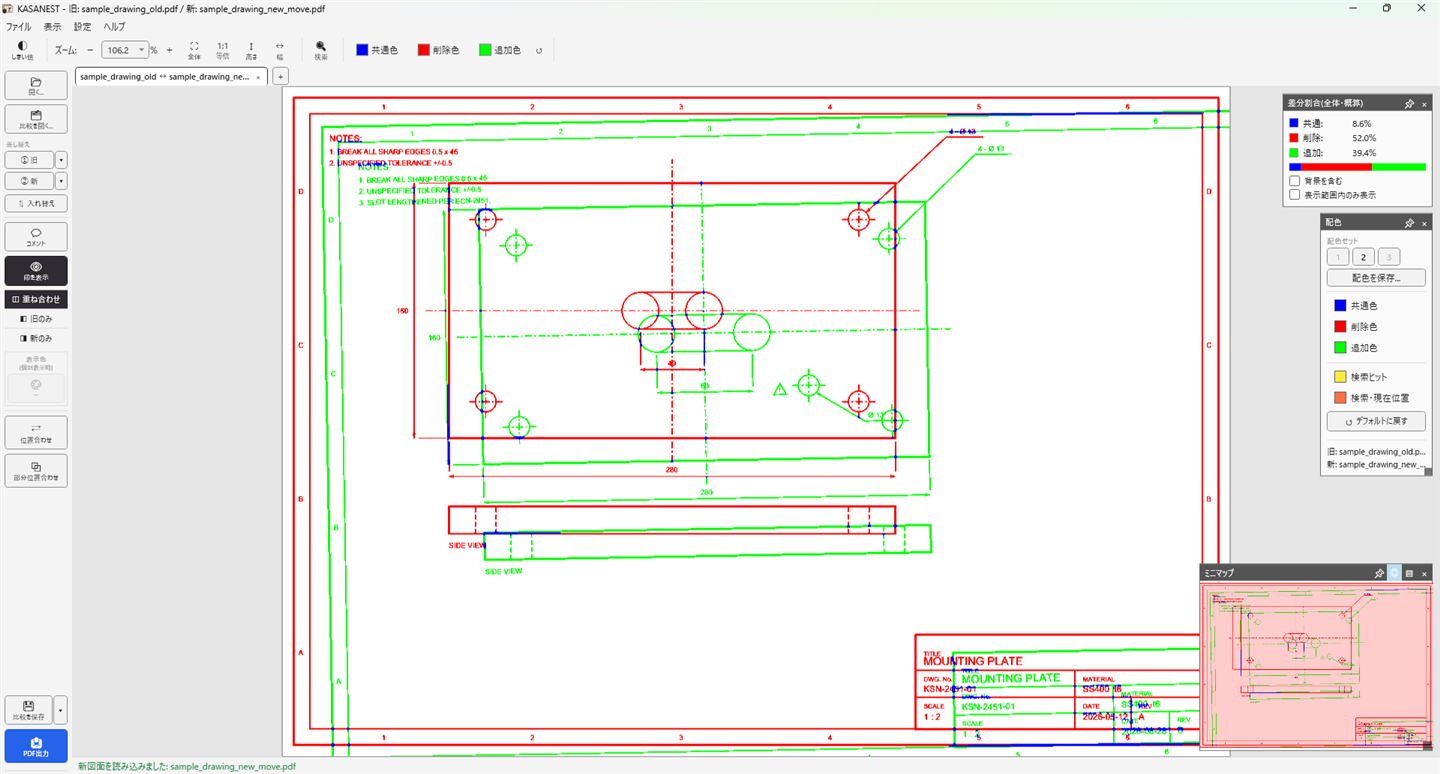Zoom out with the minus button
This screenshot has height=774, width=1440.
pos(90,50)
